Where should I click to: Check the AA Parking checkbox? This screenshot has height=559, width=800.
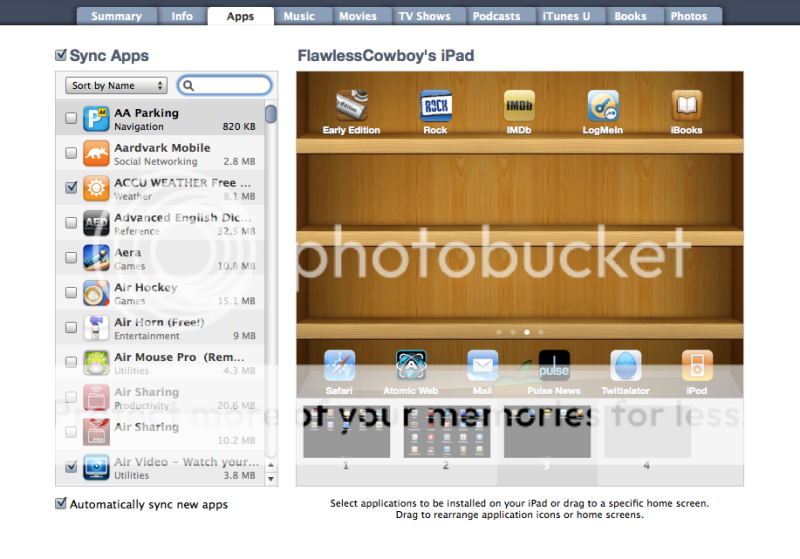click(x=71, y=118)
